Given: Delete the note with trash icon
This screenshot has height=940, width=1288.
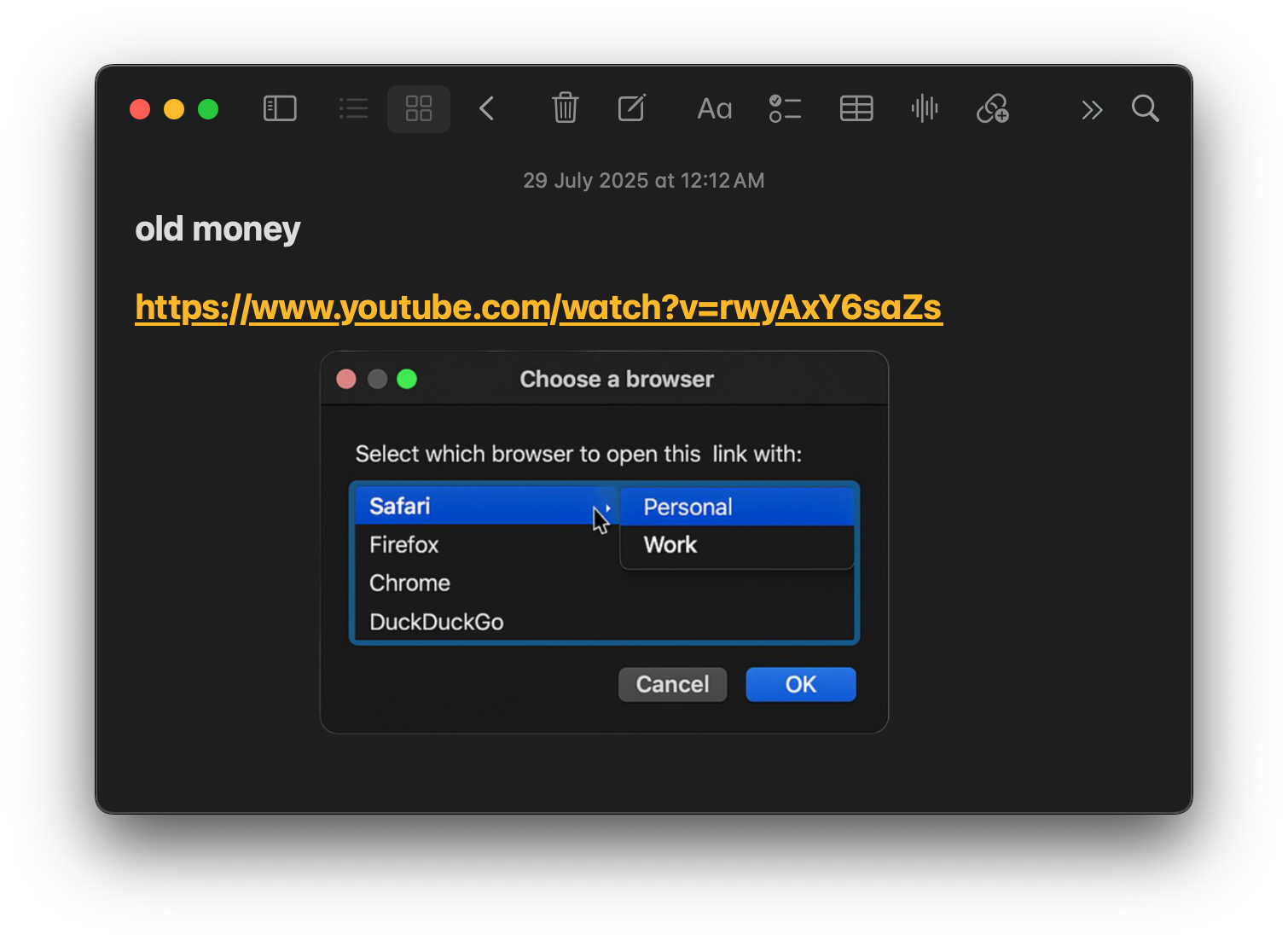Looking at the screenshot, I should [x=565, y=108].
